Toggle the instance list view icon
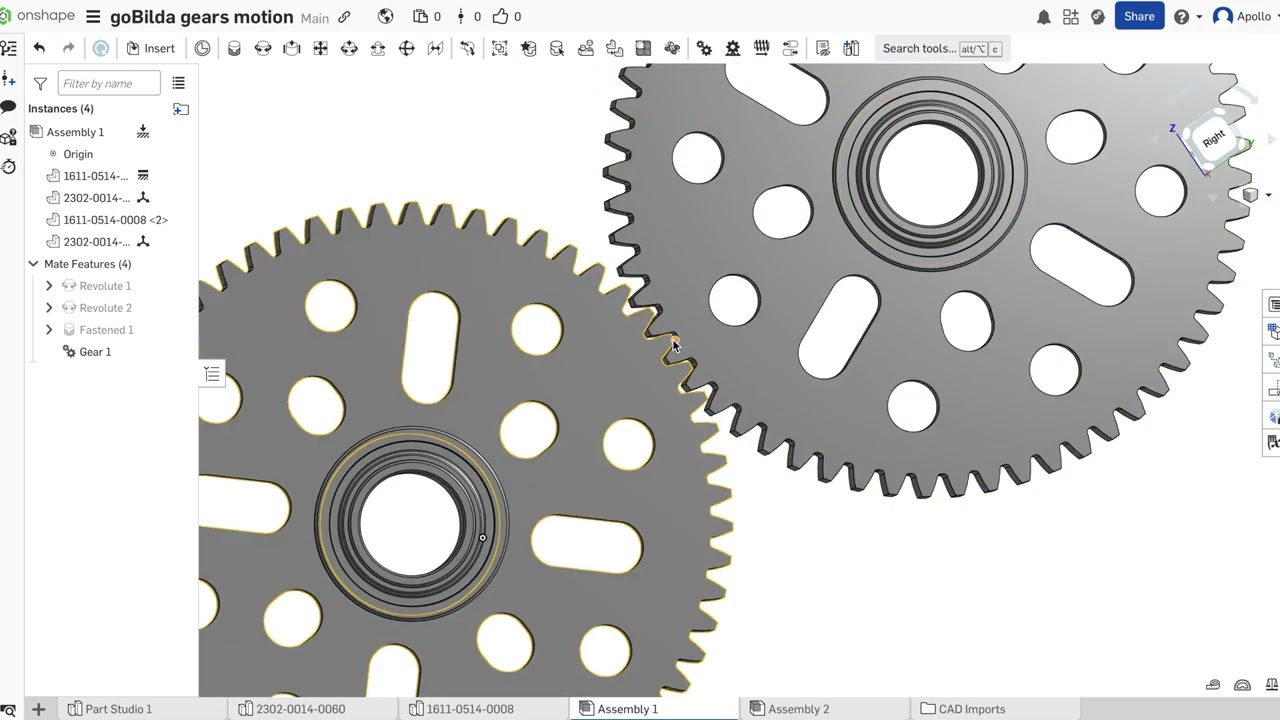 point(178,83)
